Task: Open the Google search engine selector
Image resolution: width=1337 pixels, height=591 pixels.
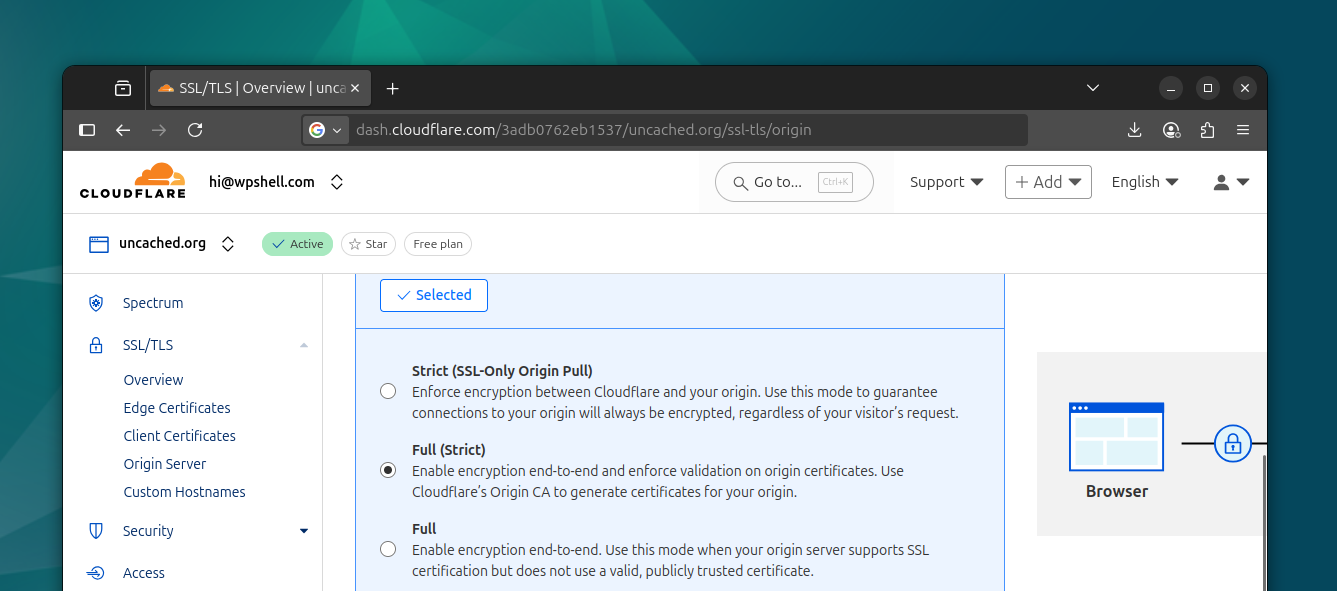Action: 326,130
